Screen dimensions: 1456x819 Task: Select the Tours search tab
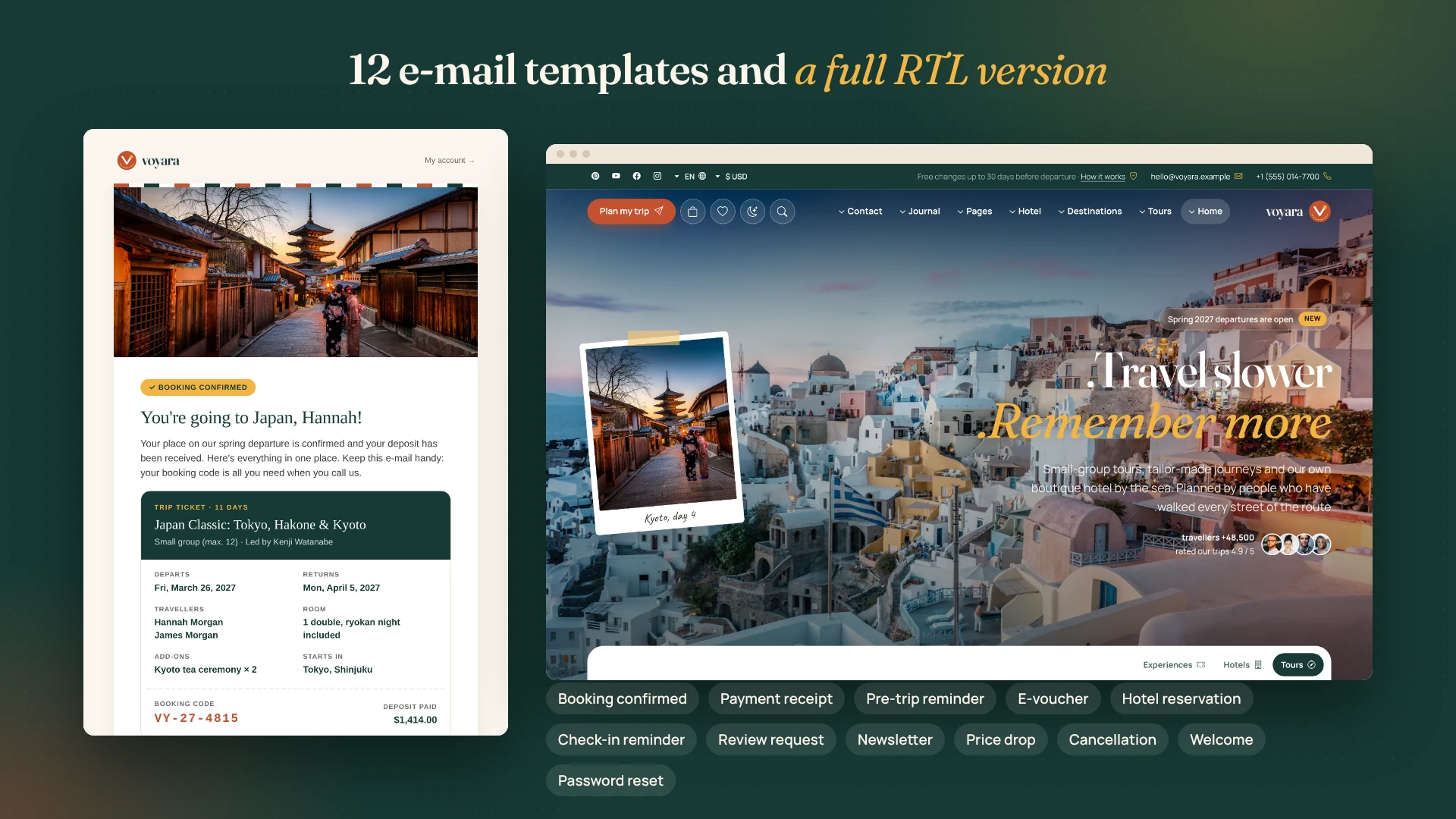click(x=1298, y=665)
